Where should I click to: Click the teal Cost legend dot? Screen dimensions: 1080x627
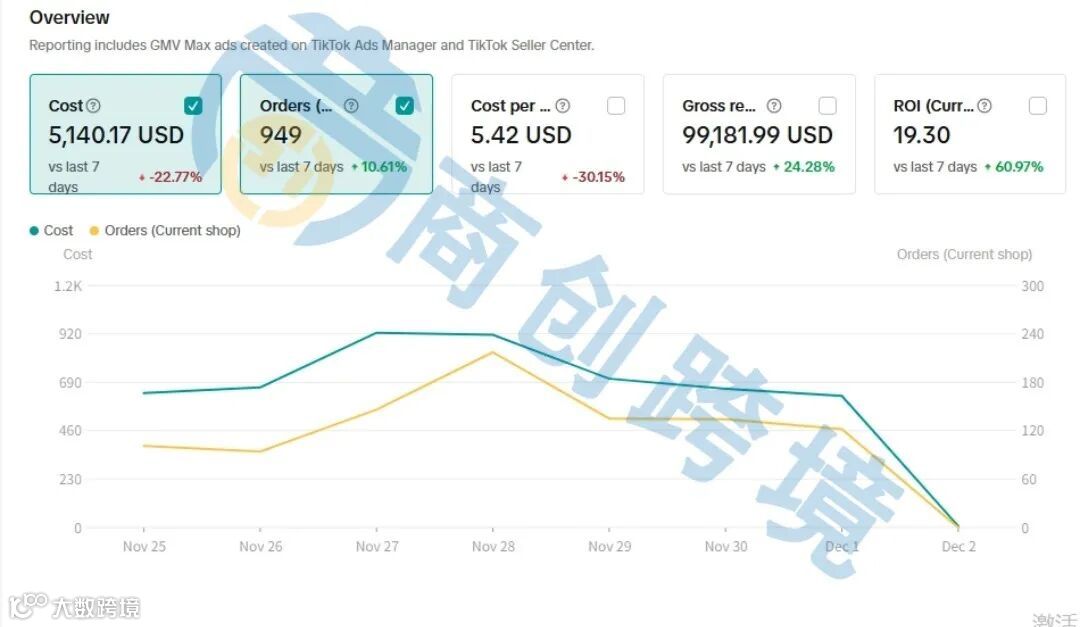coord(35,231)
